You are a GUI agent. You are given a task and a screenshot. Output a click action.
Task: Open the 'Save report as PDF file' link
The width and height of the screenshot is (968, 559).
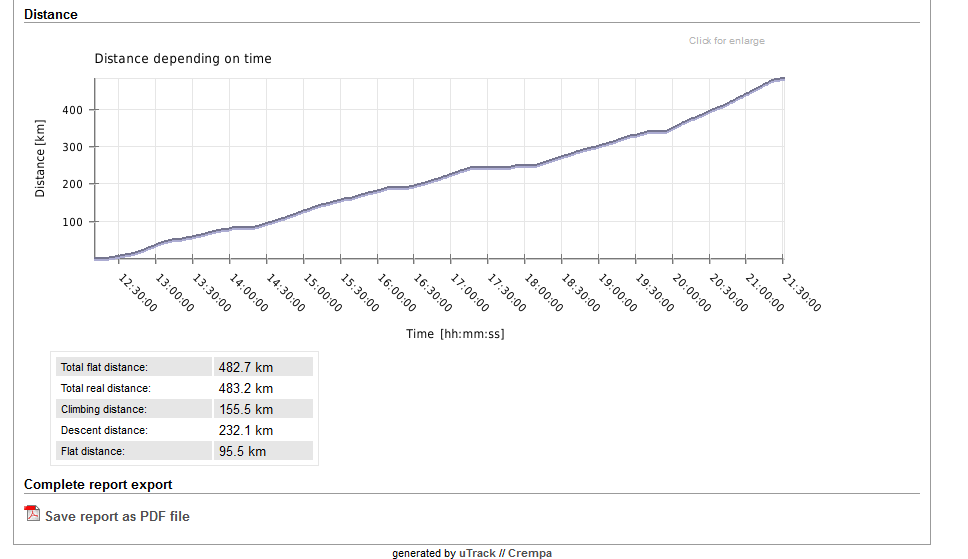coord(117,517)
